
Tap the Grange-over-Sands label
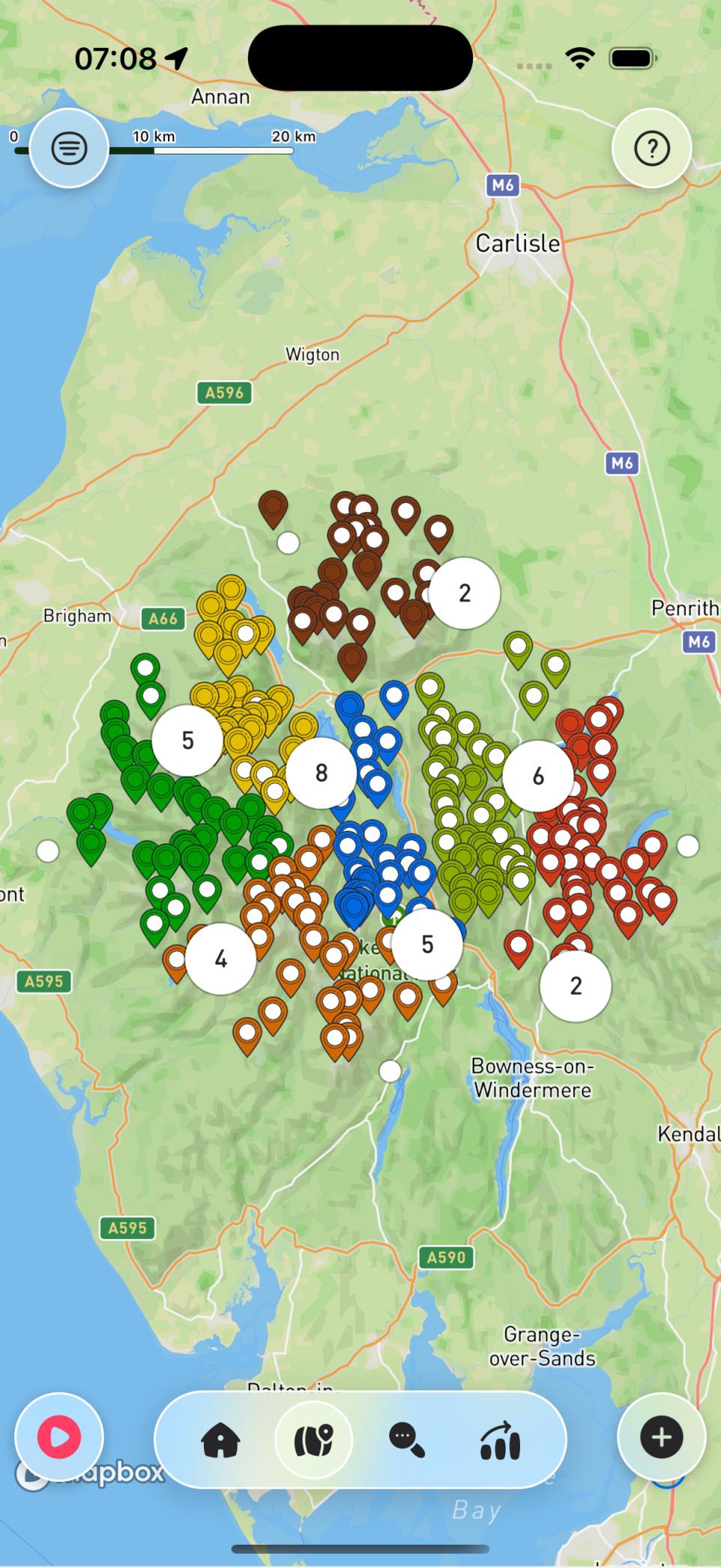point(543,1346)
